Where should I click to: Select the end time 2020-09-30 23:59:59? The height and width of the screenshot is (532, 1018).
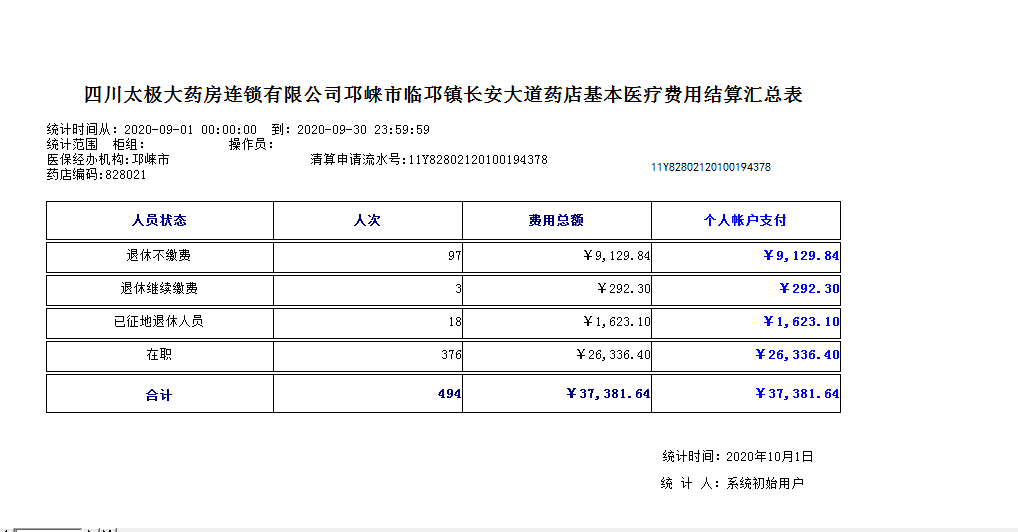click(x=363, y=130)
